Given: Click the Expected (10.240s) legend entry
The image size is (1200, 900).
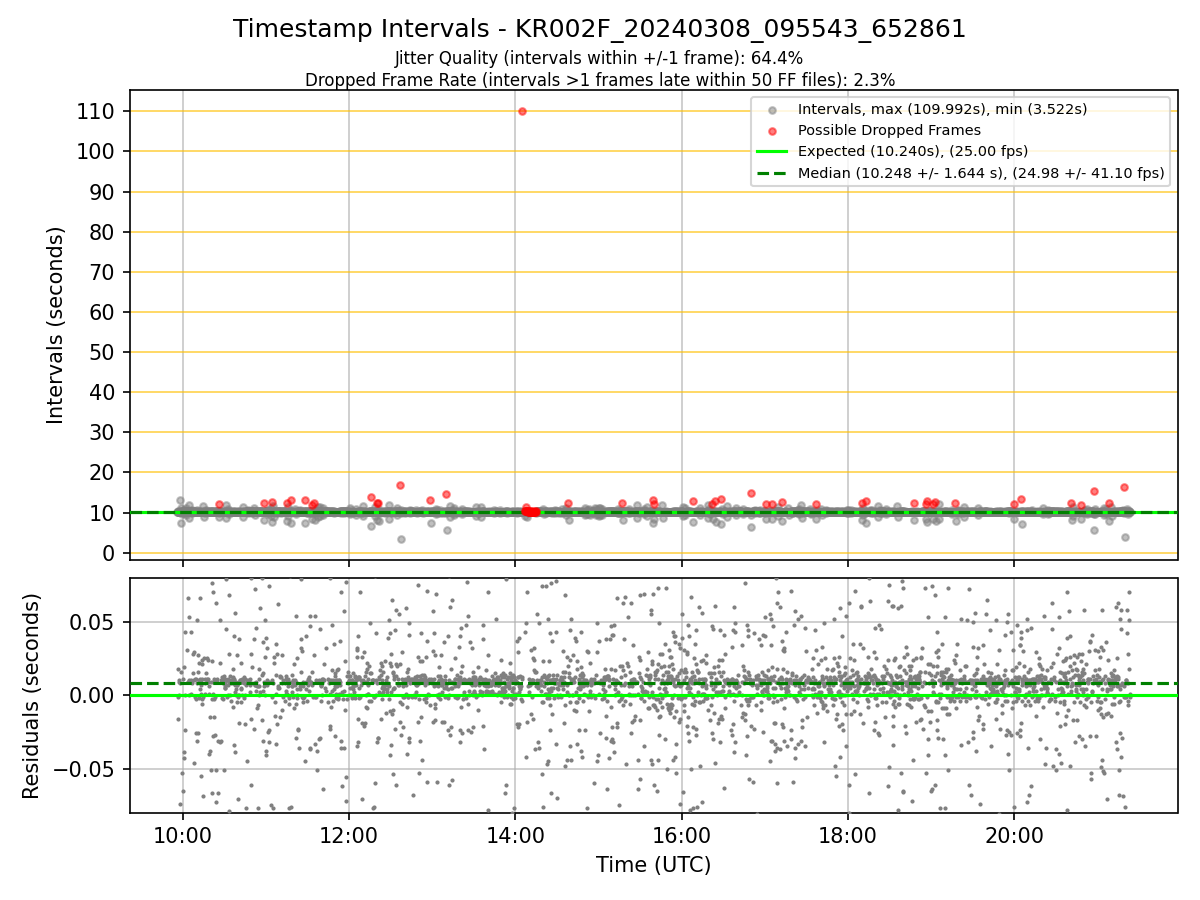Looking at the screenshot, I should 892,151.
